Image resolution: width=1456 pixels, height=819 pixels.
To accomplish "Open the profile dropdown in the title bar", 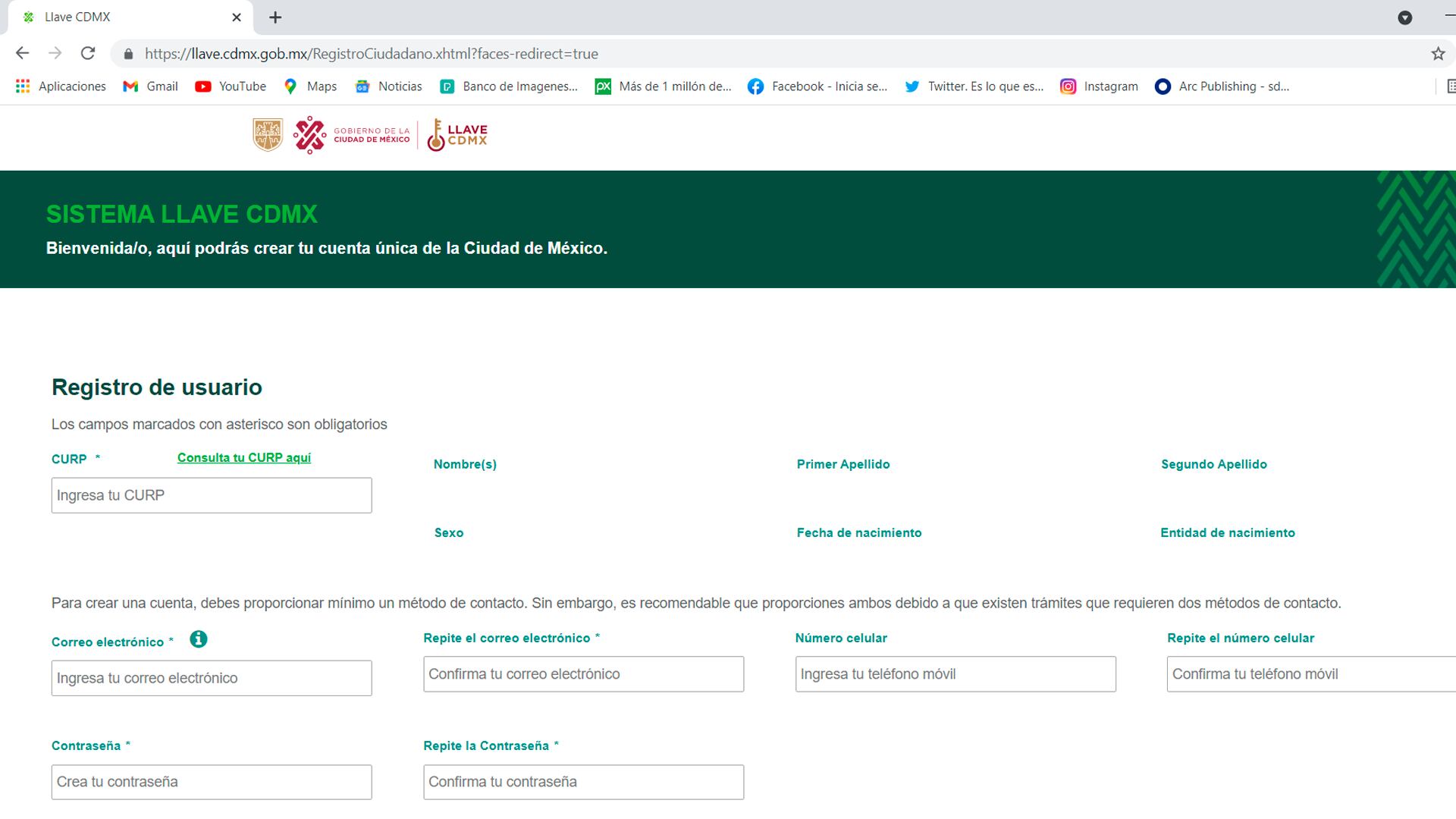I will click(x=1404, y=17).
